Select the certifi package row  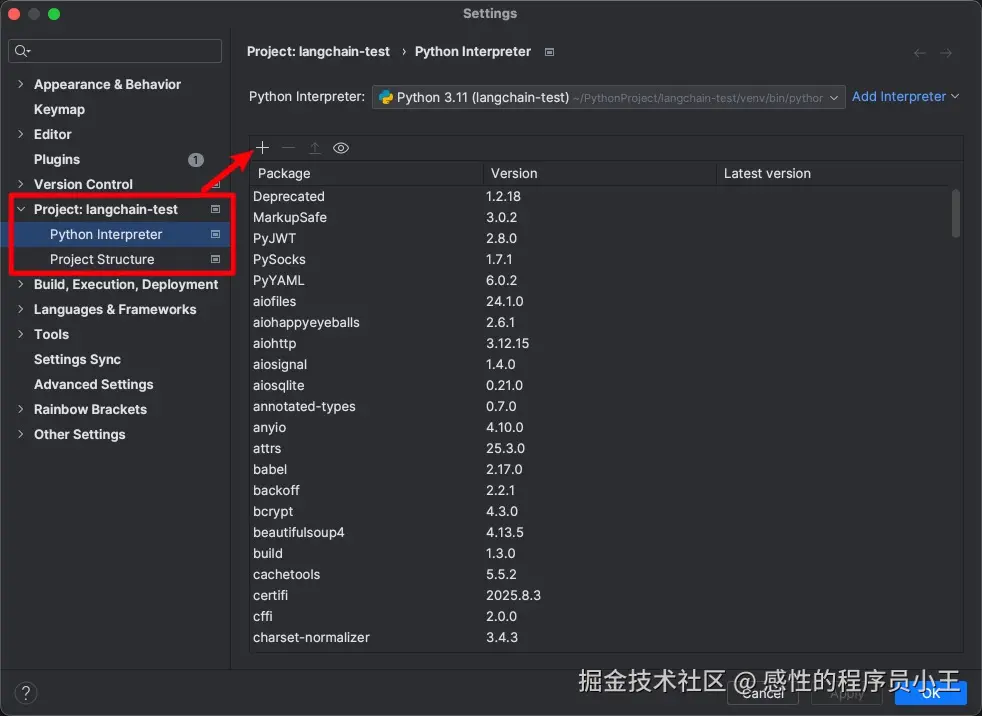(x=600, y=595)
